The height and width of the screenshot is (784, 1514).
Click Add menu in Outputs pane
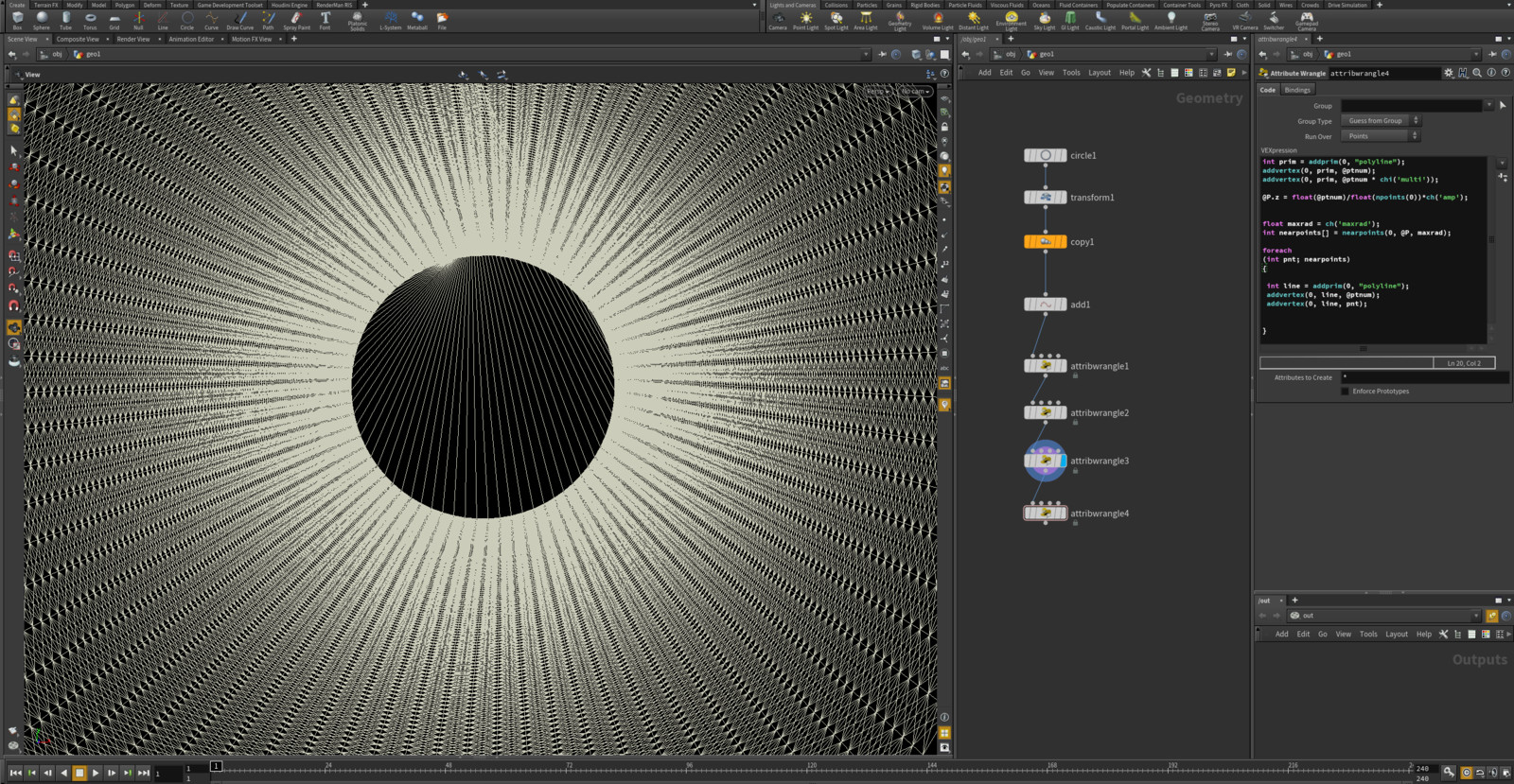[x=1281, y=634]
